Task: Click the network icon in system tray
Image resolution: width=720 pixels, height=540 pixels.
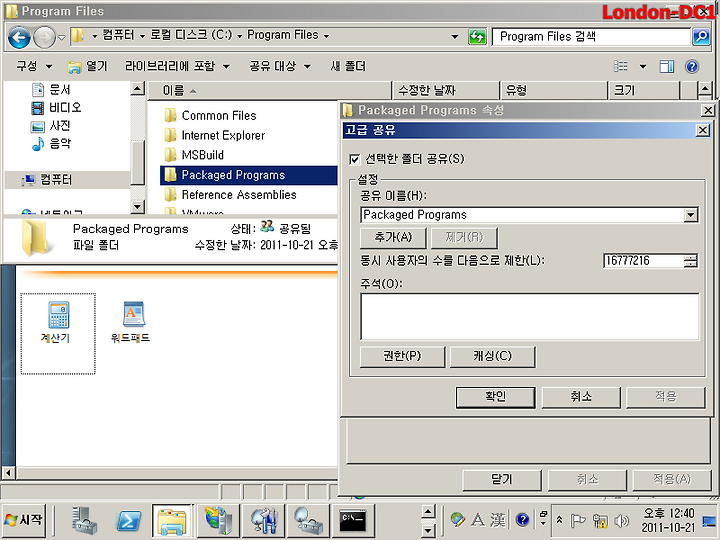Action: click(600, 520)
